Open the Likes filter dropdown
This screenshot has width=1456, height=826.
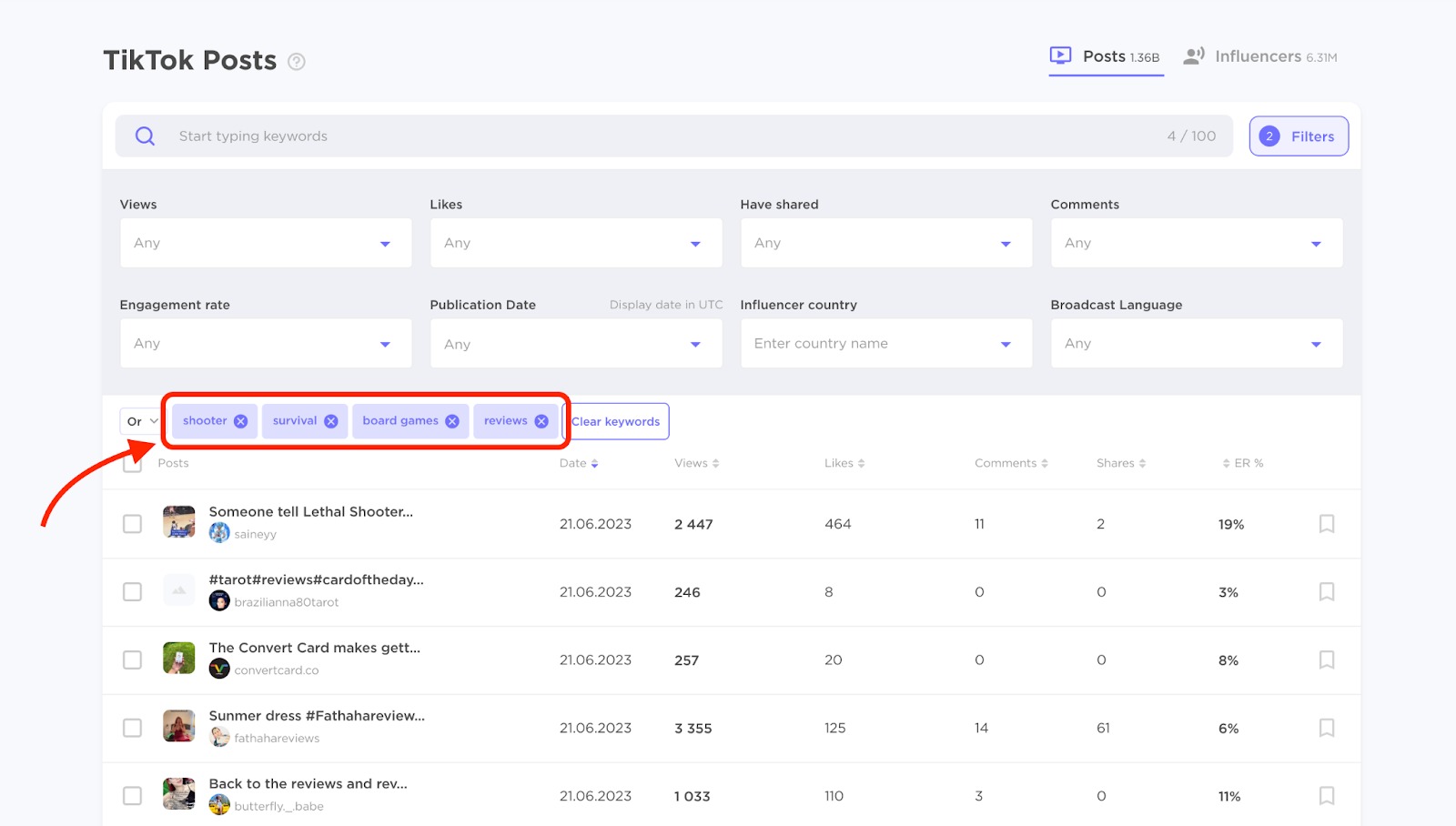pyautogui.click(x=576, y=243)
